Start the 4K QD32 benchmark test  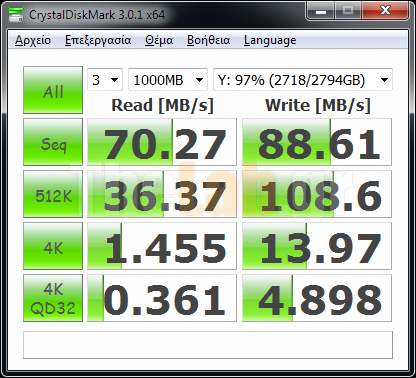(53, 298)
